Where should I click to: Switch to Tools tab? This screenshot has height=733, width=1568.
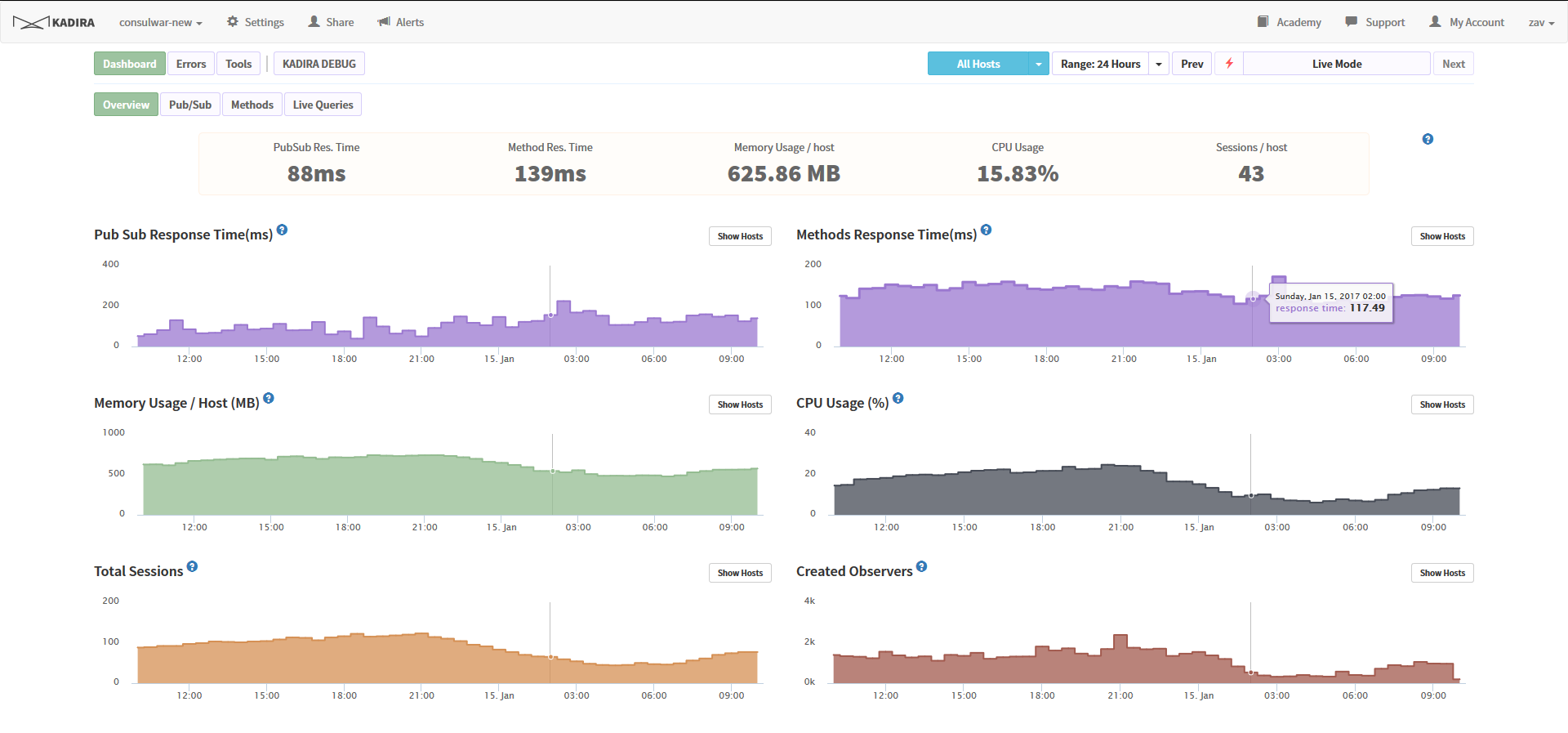coord(238,64)
